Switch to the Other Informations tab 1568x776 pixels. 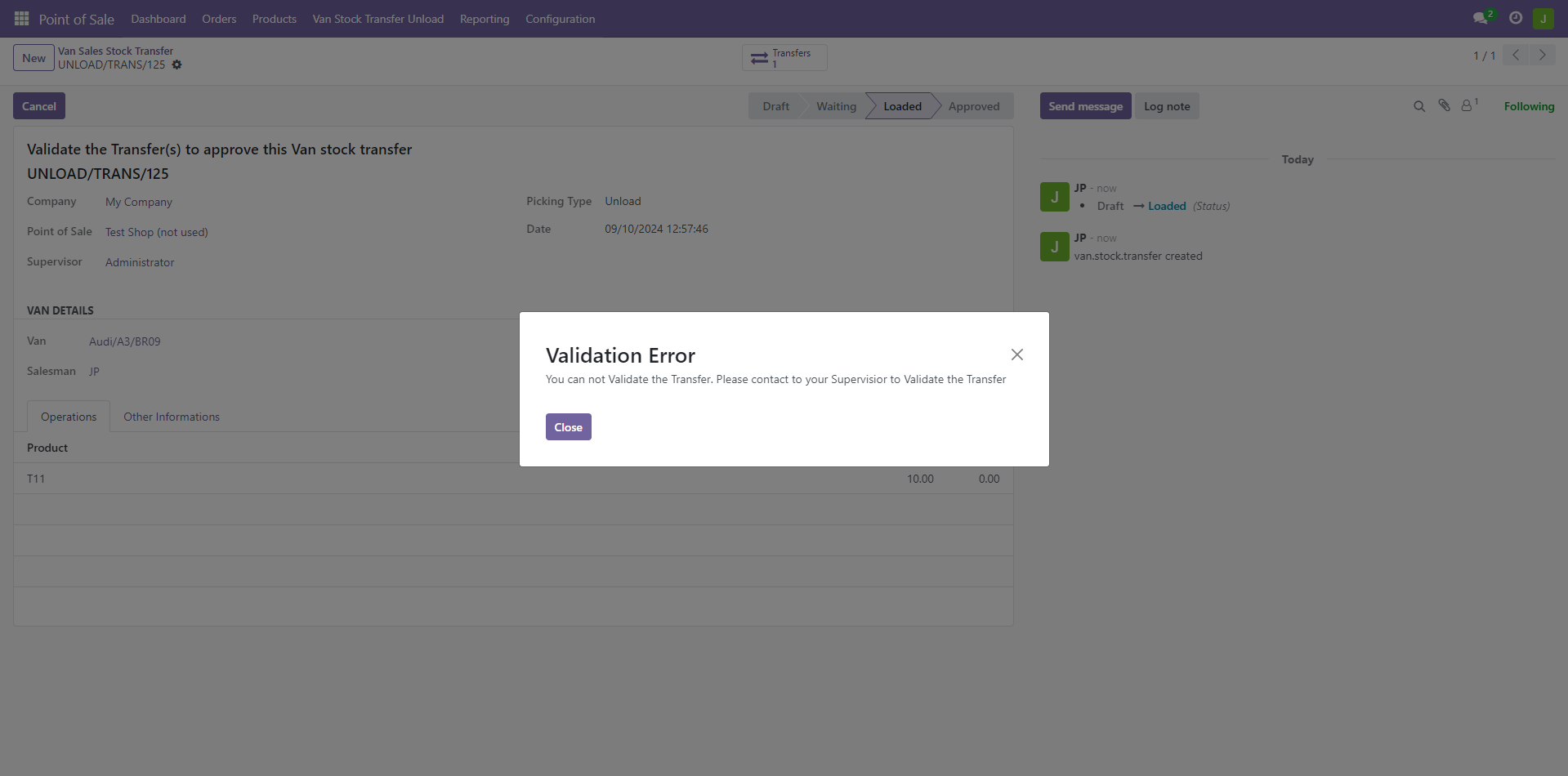[x=171, y=417]
